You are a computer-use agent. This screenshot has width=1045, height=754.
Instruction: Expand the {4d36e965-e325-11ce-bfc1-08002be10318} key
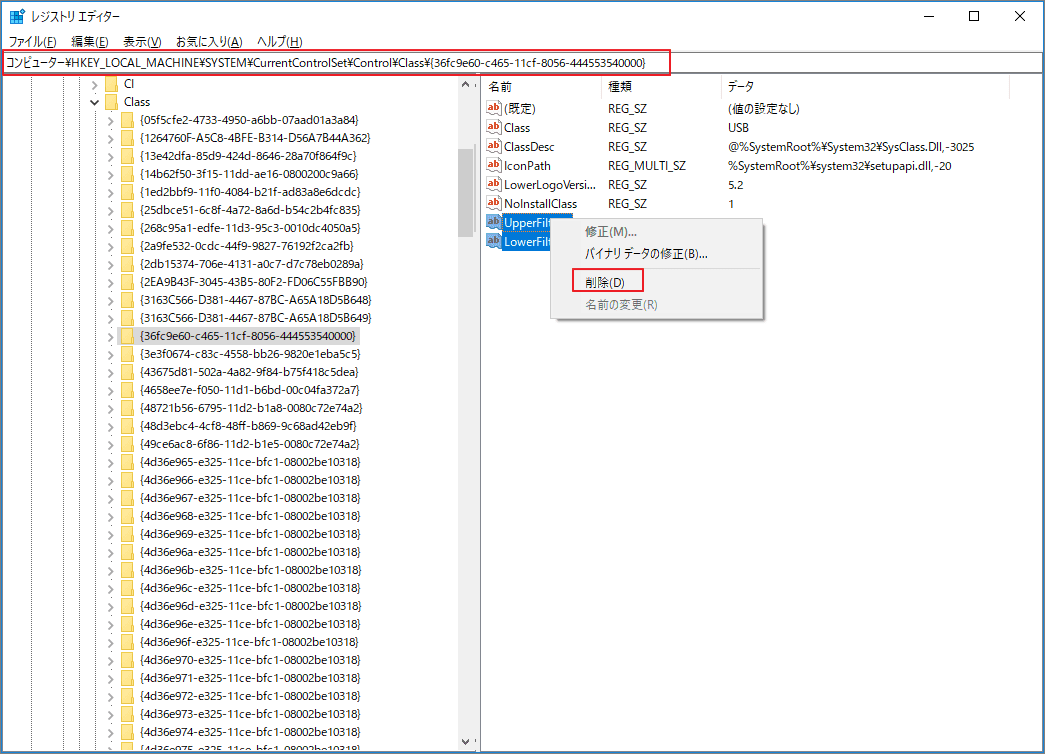click(x=111, y=462)
